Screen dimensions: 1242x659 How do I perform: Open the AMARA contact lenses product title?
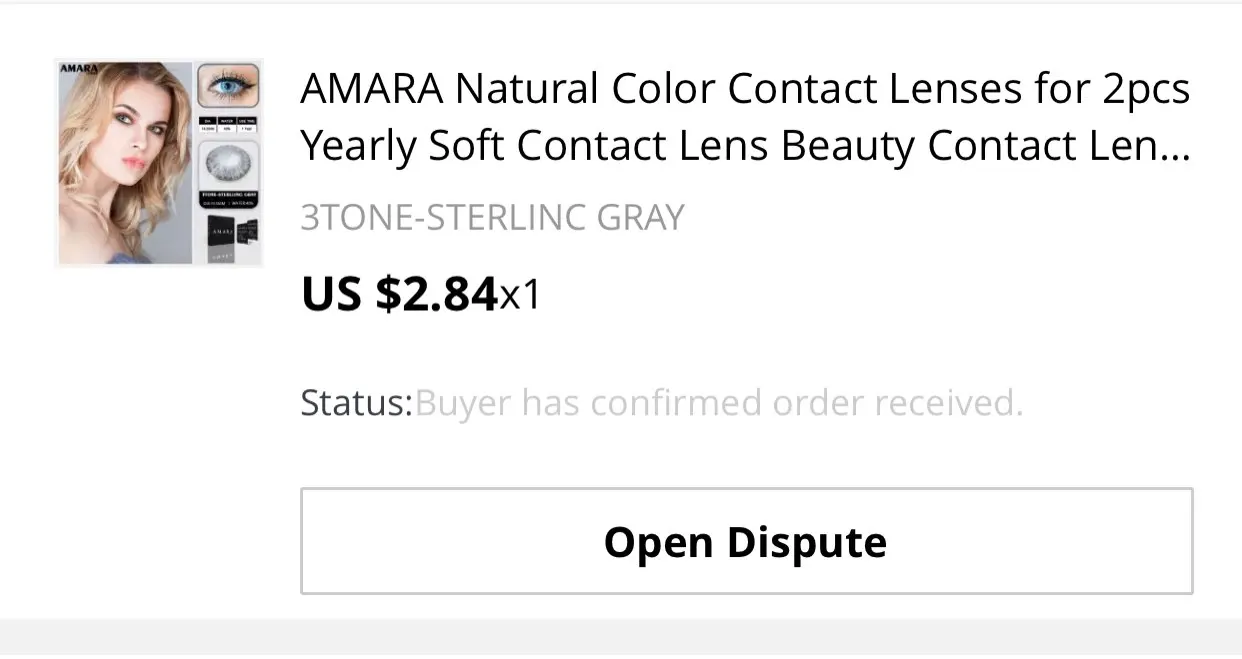tap(745, 118)
